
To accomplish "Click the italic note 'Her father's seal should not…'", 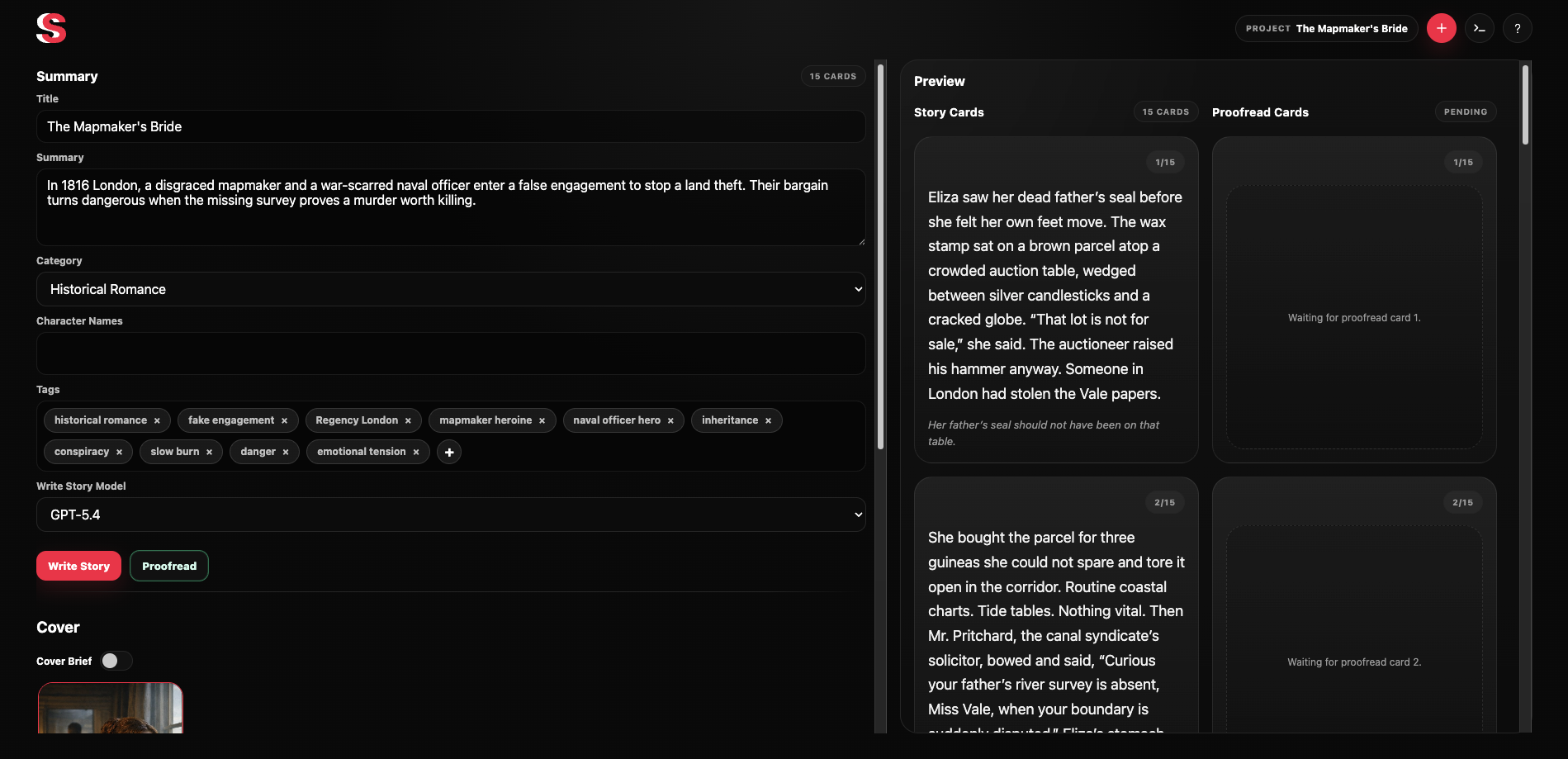I will [x=1044, y=433].
